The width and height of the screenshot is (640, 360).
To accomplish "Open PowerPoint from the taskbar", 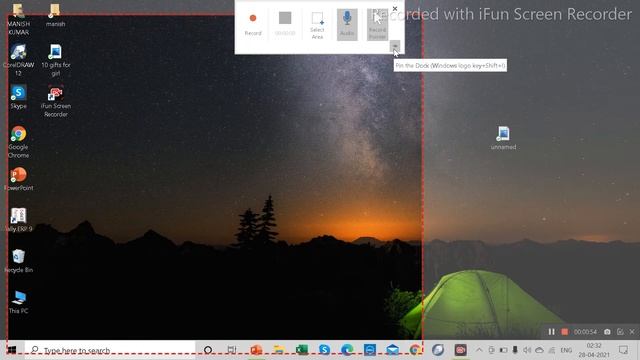I will coord(256,350).
